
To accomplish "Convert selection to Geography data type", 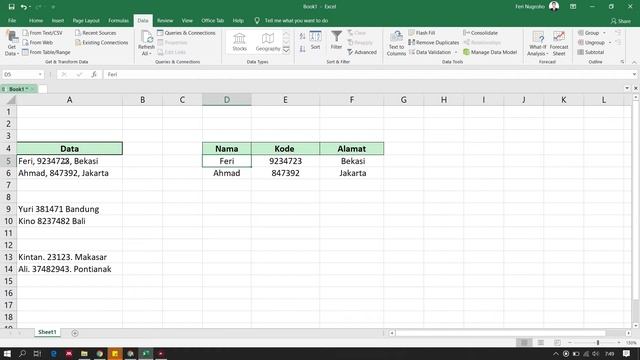I will (268, 42).
